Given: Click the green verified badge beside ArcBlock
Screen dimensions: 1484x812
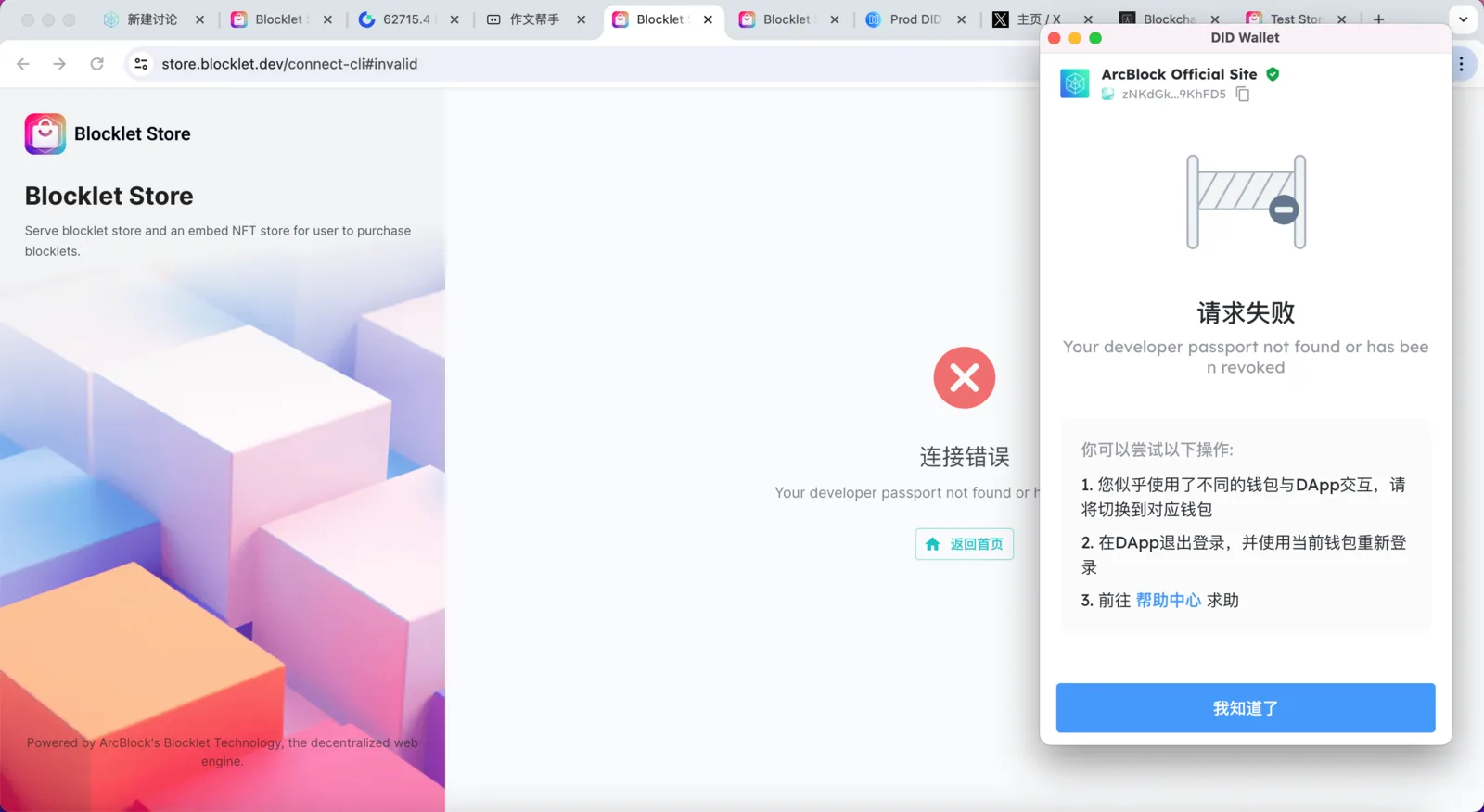Looking at the screenshot, I should [x=1273, y=74].
